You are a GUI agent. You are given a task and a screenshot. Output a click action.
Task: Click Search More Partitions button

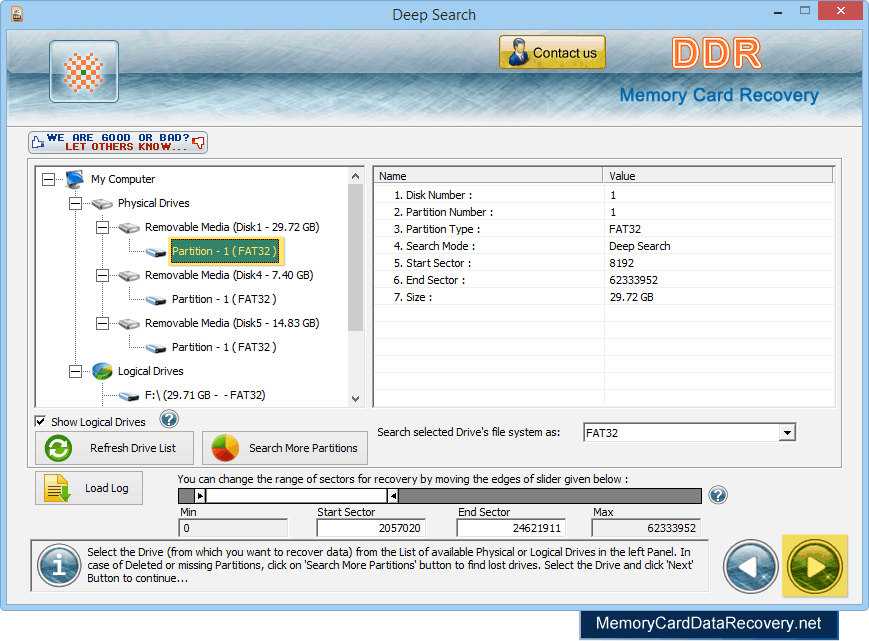(x=285, y=448)
